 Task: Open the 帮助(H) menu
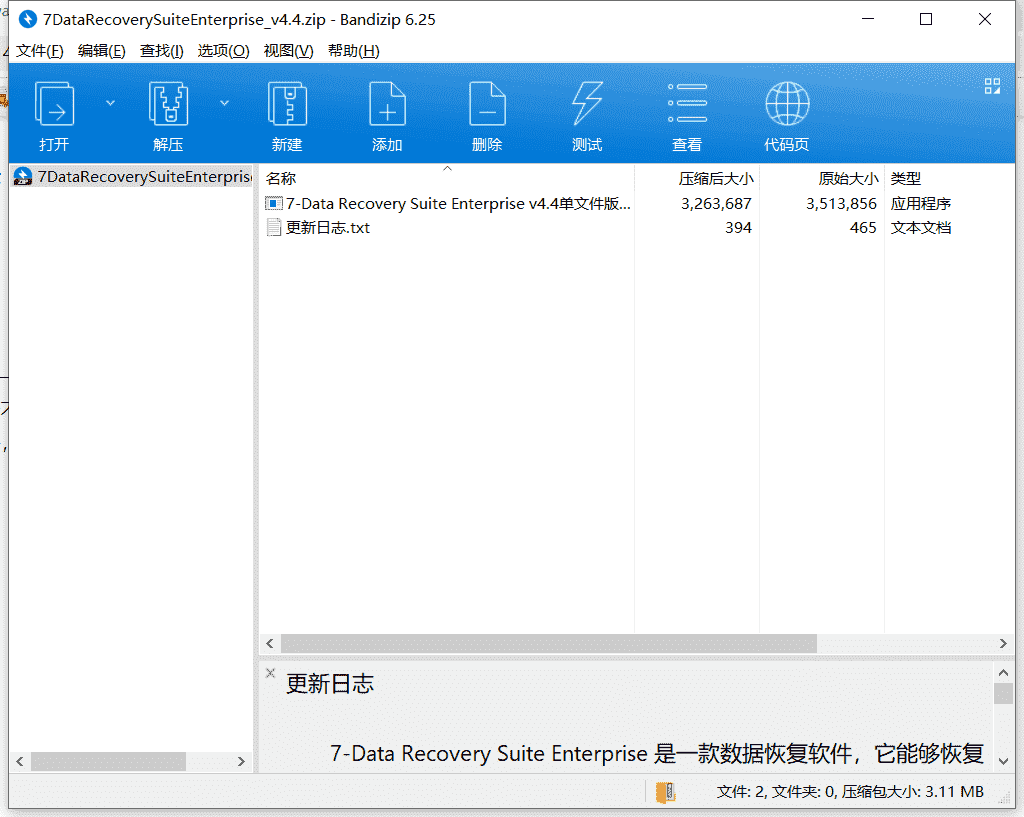pyautogui.click(x=353, y=51)
